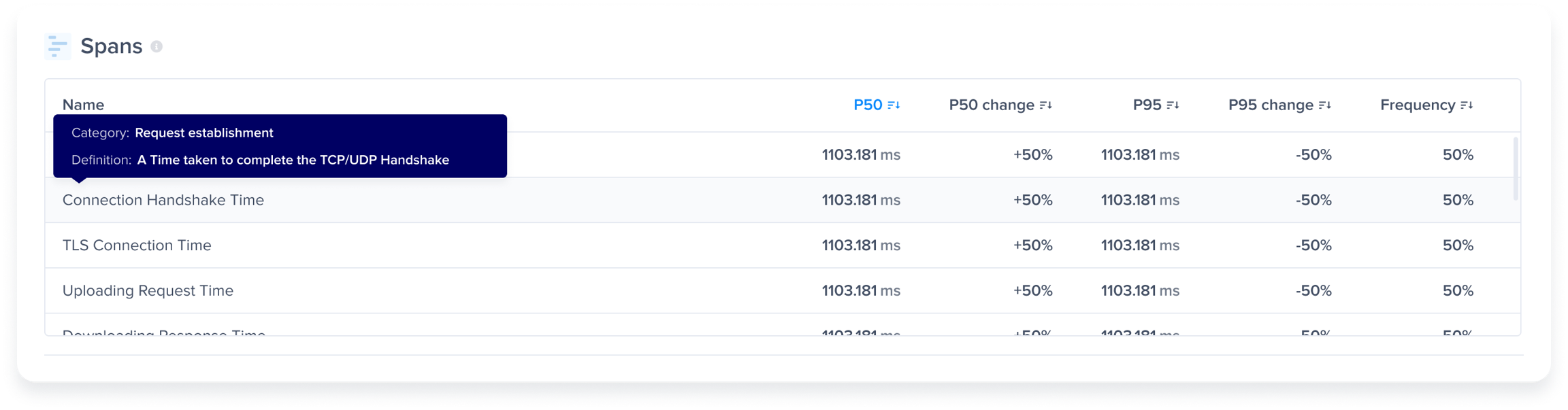This screenshot has width=1568, height=410.
Task: Click the info icon beside Spans title
Action: click(x=157, y=46)
